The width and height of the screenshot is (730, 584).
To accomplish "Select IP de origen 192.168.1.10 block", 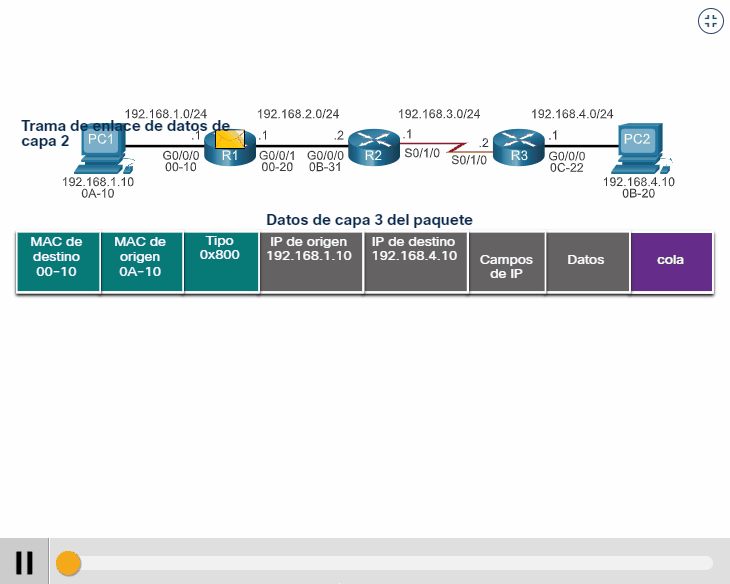I will [x=310, y=262].
